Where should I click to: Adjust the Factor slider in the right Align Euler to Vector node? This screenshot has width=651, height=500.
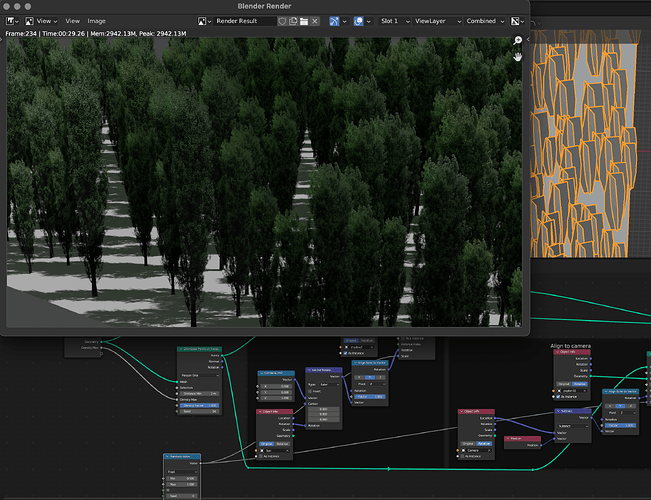pos(620,425)
